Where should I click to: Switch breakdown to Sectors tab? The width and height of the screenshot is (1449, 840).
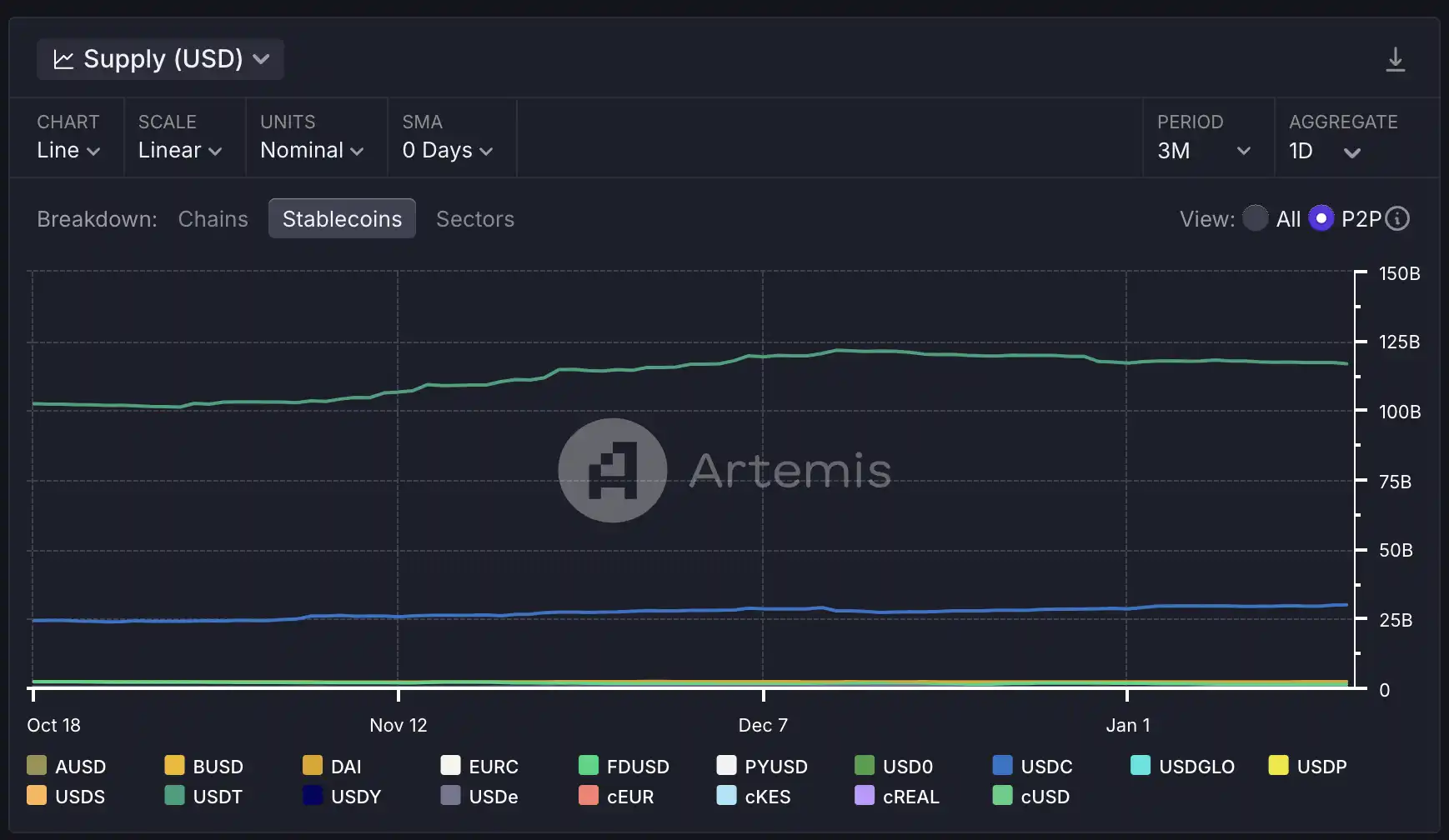(474, 218)
